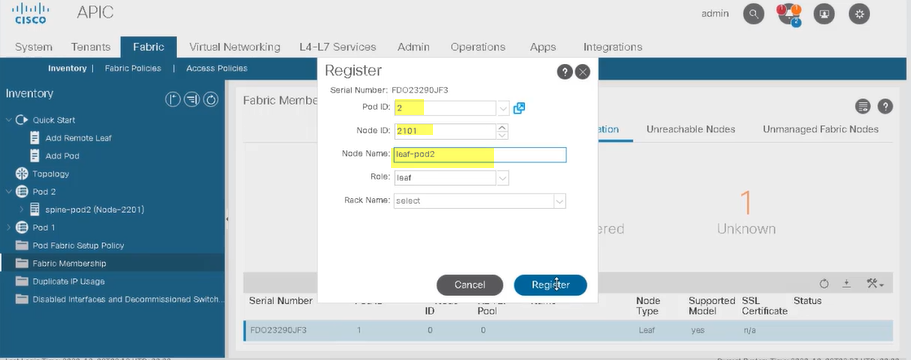
Task: Switch to the Tenants menu
Action: pyautogui.click(x=91, y=47)
